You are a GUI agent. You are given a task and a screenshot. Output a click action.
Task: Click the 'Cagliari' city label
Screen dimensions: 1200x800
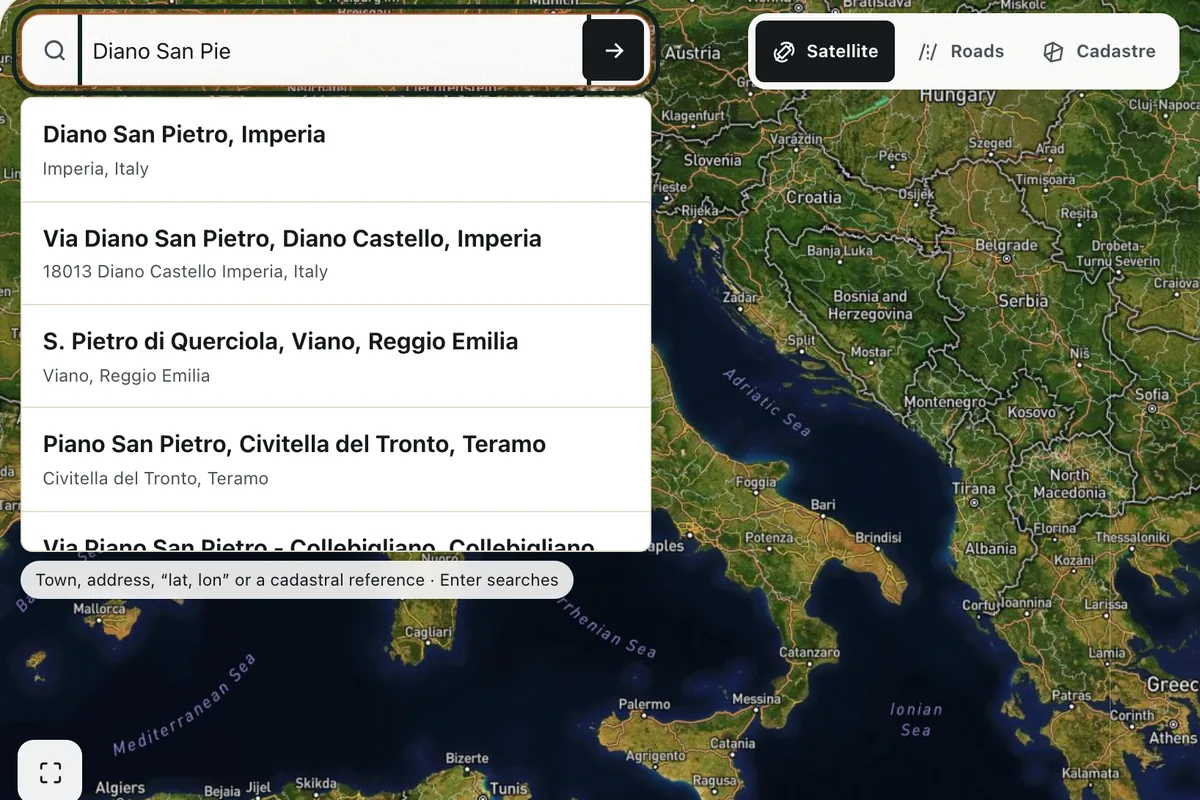point(427,633)
